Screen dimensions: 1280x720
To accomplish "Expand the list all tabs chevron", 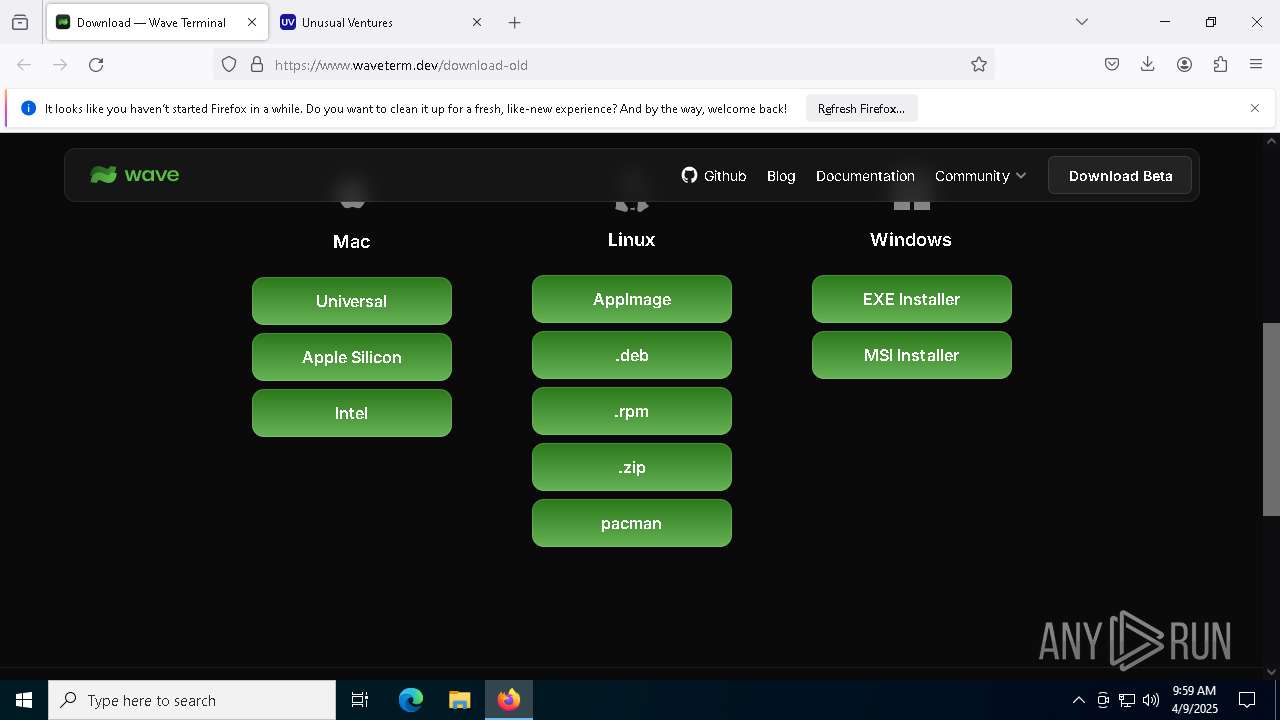I will click(x=1082, y=22).
